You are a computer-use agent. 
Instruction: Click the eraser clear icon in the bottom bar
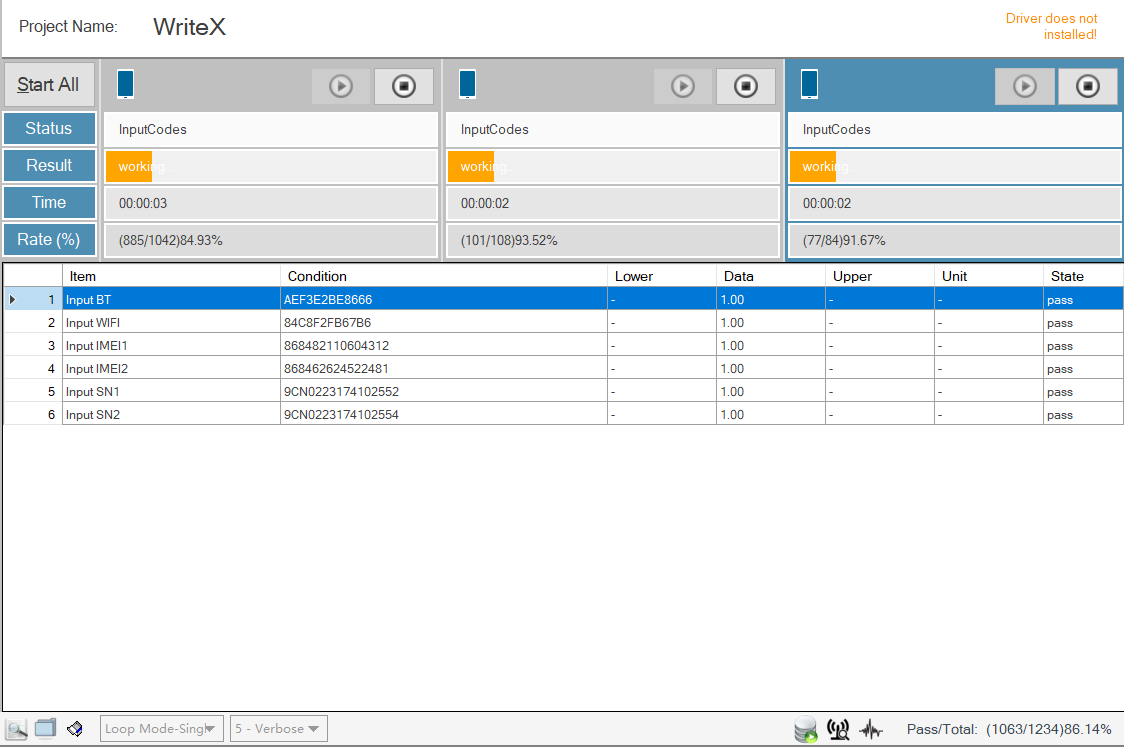(75, 729)
